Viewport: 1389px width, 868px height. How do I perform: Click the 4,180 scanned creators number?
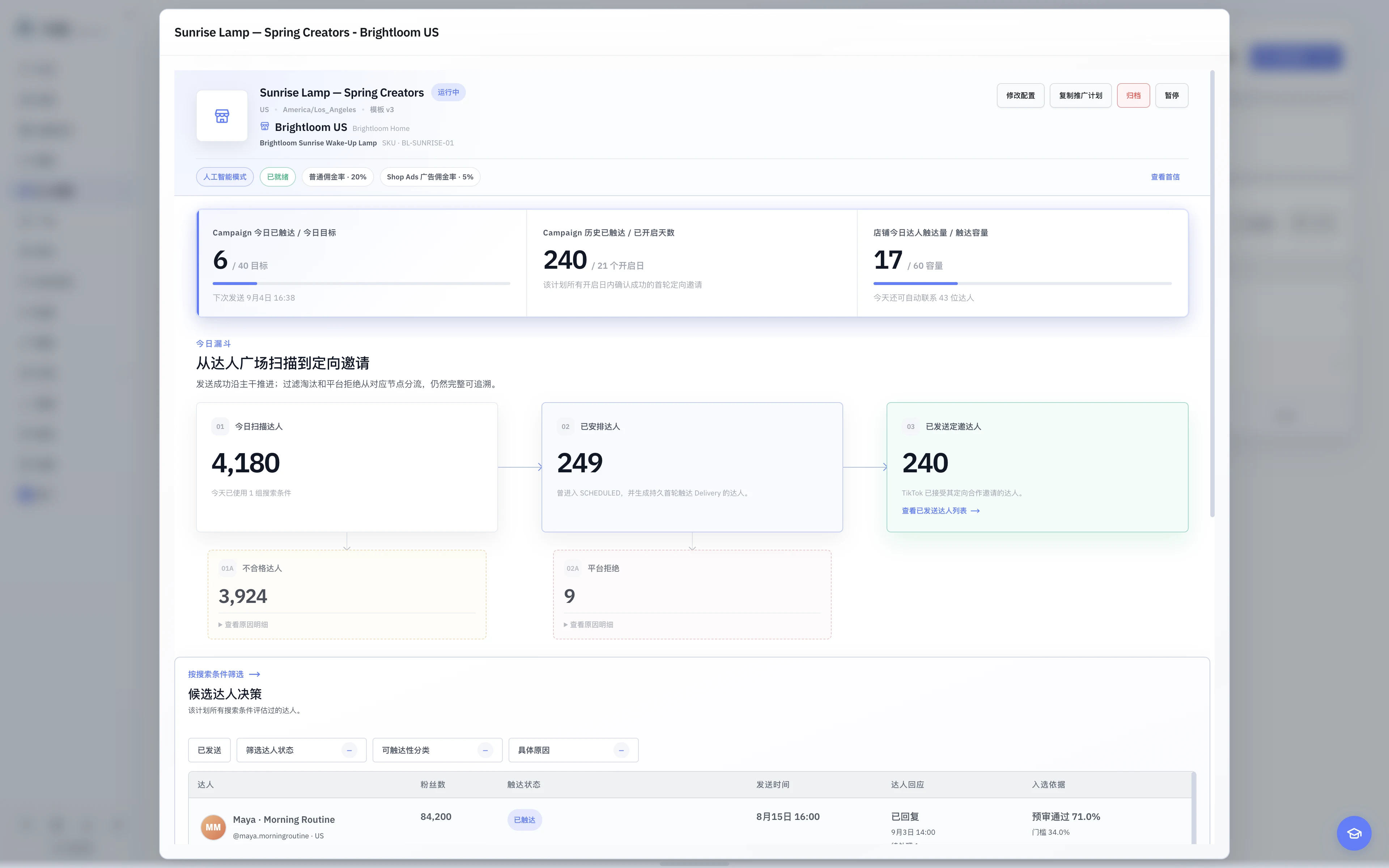point(246,463)
